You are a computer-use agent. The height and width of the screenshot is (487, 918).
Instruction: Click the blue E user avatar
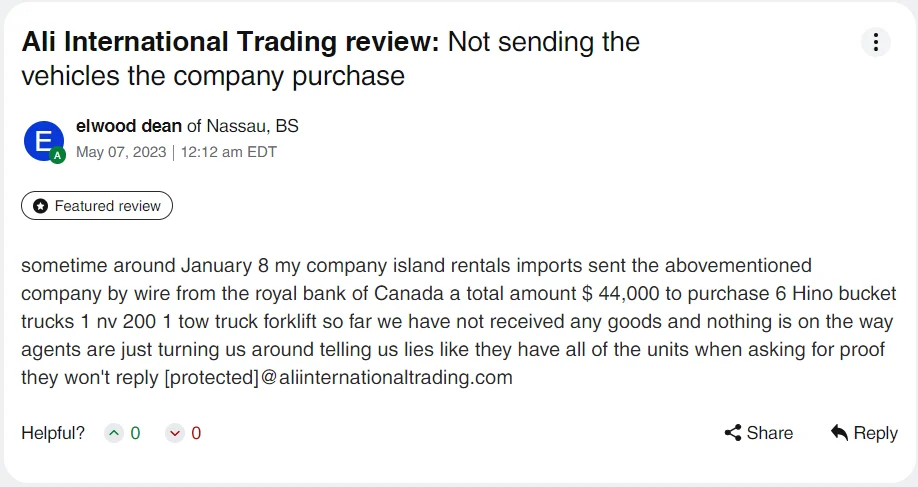click(43, 141)
